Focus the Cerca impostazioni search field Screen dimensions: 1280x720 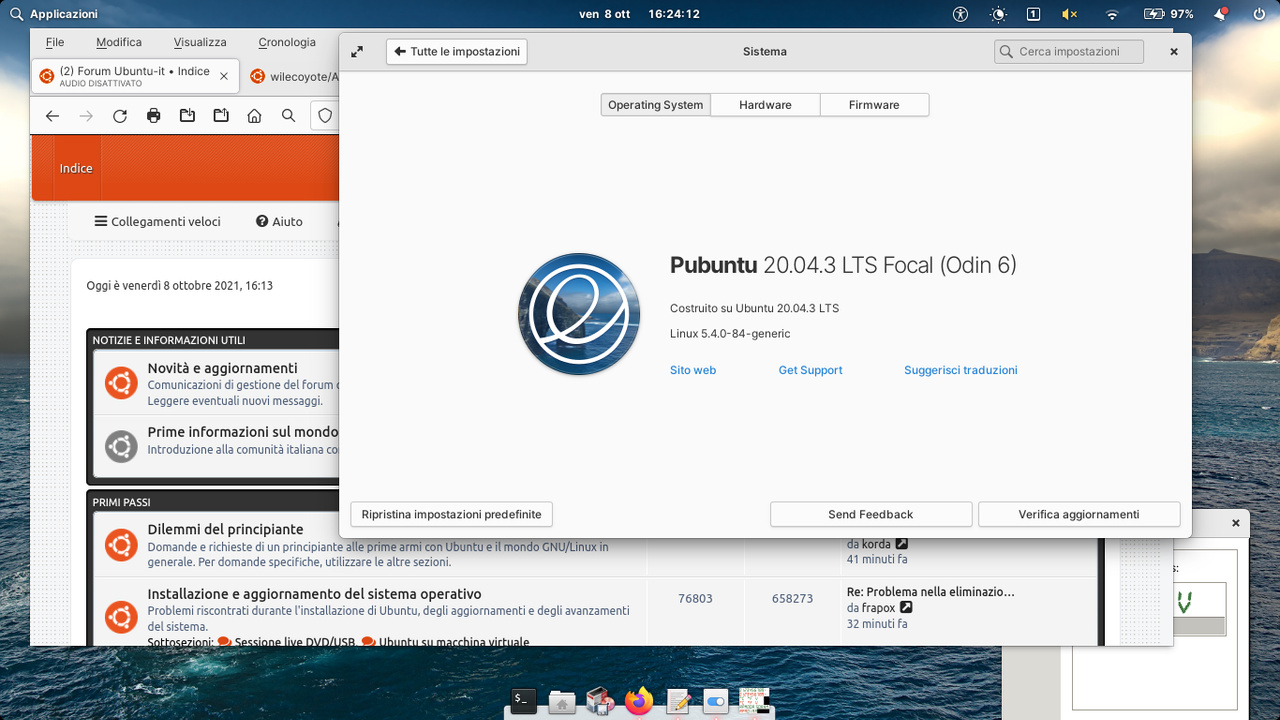(1069, 52)
